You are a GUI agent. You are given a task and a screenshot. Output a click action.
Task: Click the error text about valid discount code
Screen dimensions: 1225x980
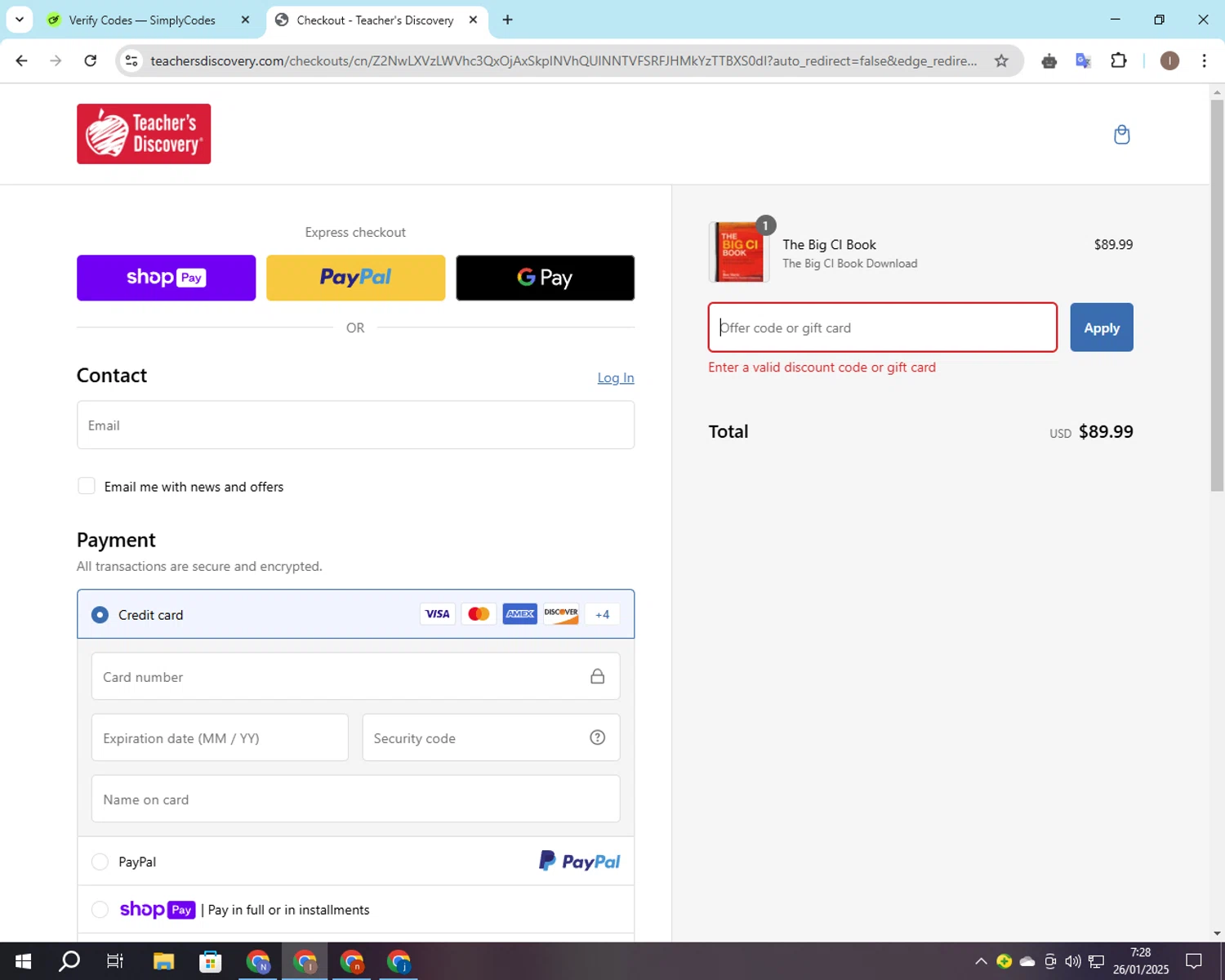(x=822, y=367)
